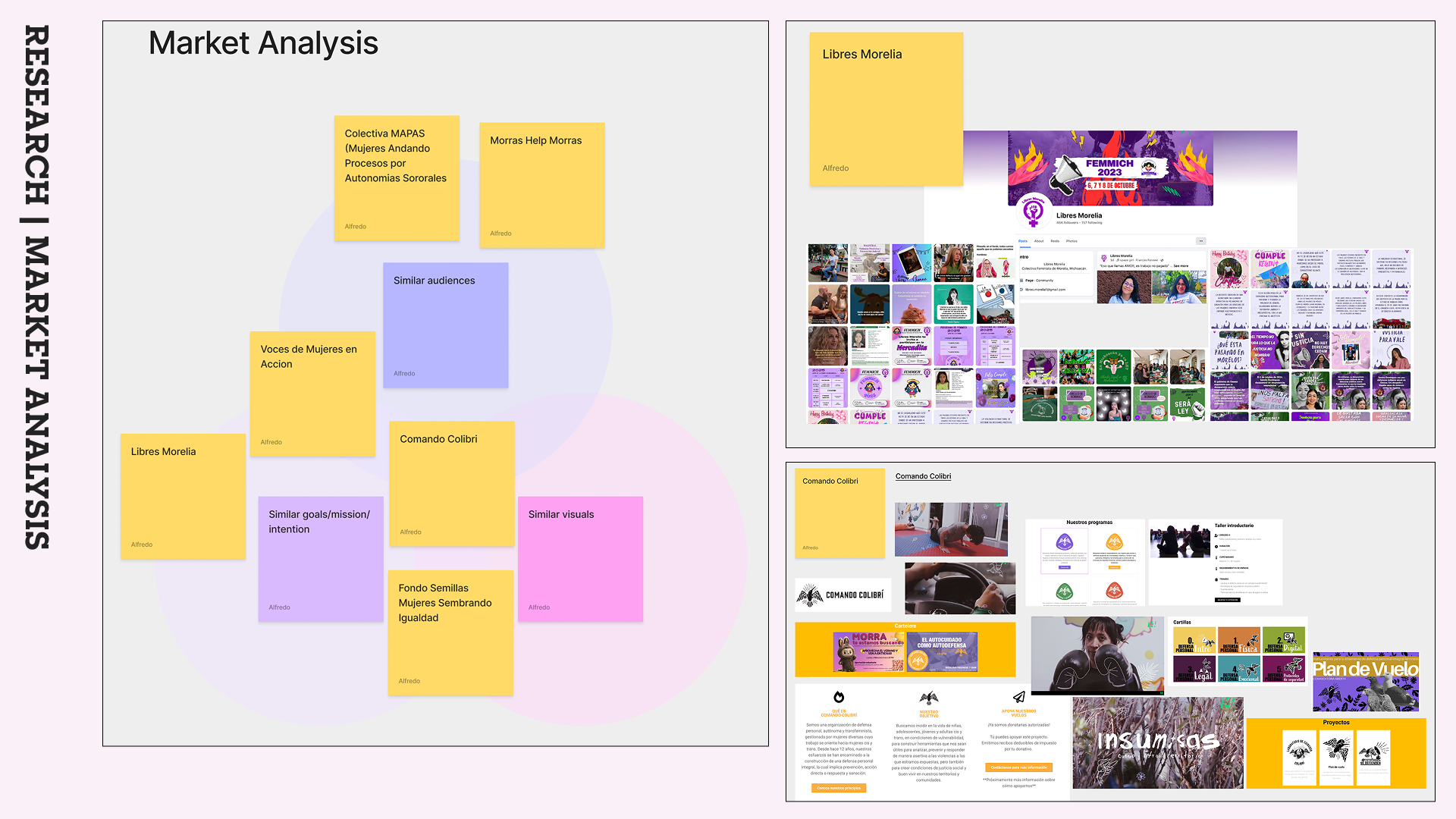Select the green program badge icon

(1065, 590)
